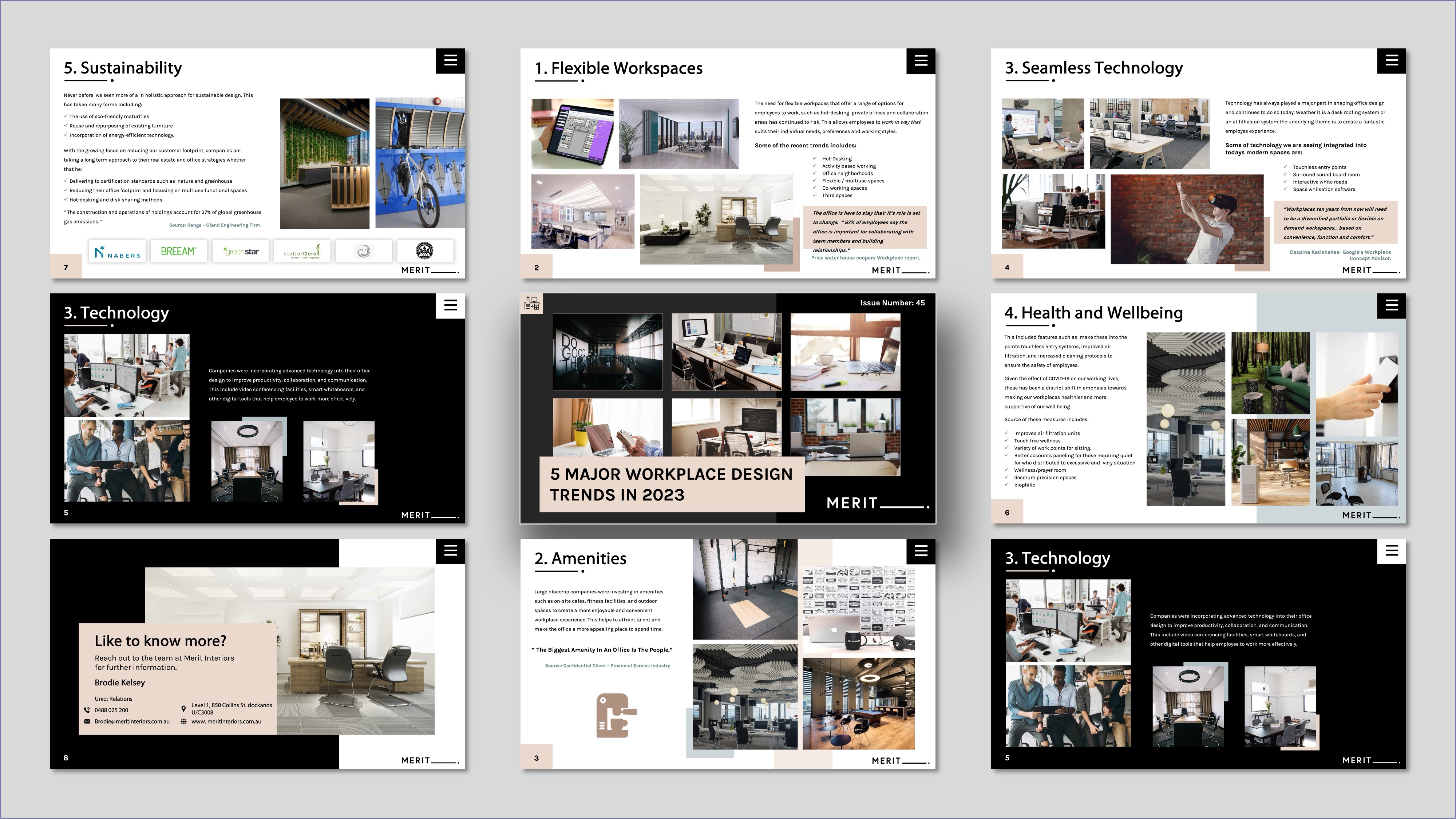Open hamburger menu on Flexible Workspaces slide
This screenshot has height=819, width=1456.
(x=921, y=60)
